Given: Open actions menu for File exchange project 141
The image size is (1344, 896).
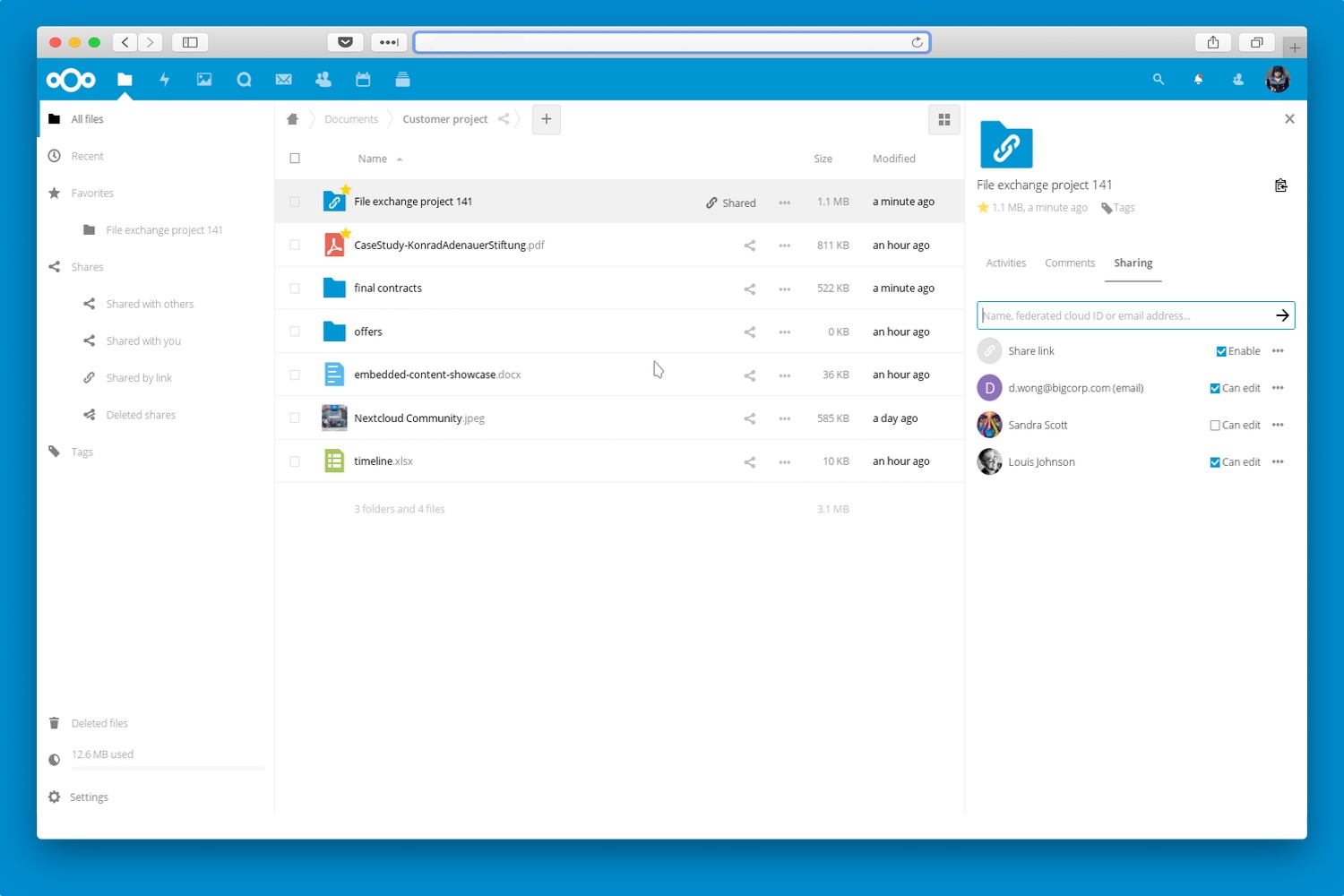Looking at the screenshot, I should click(x=785, y=202).
